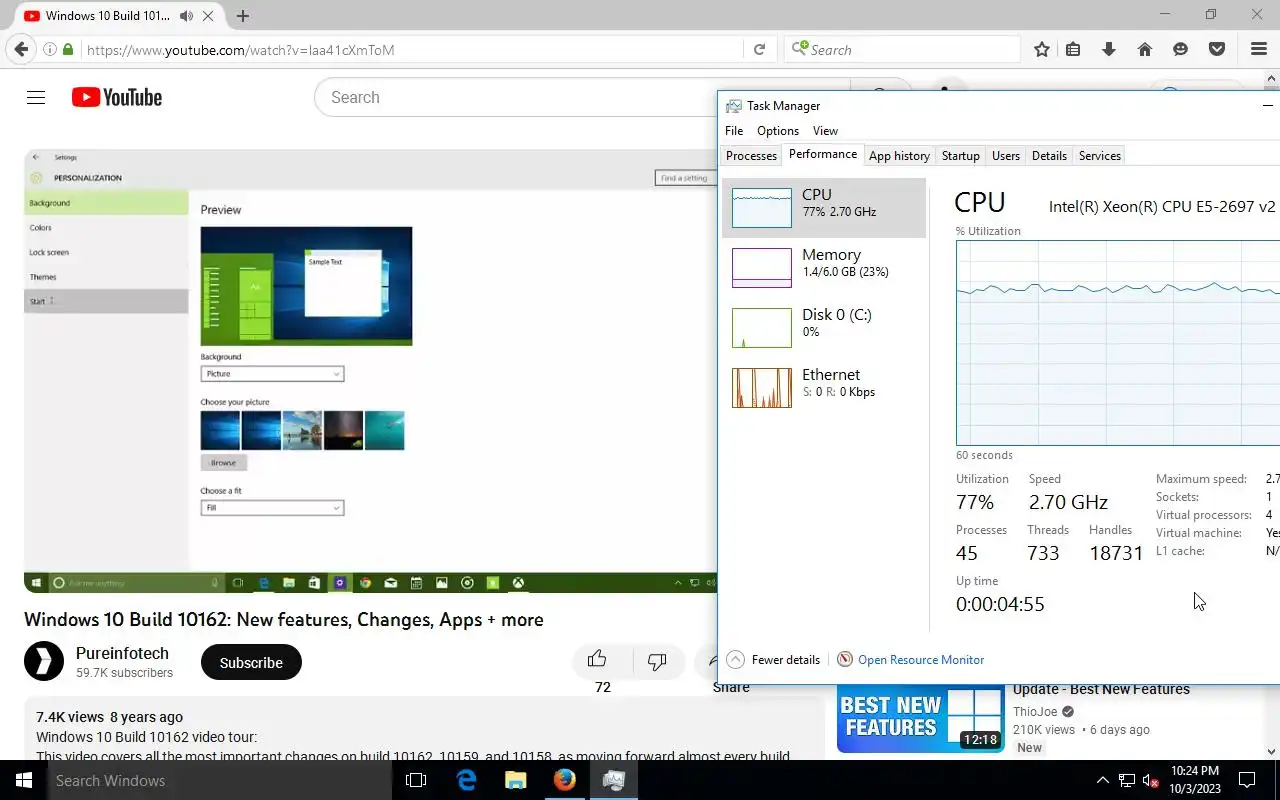Open the Pureinfotech channel name link

[x=122, y=653]
